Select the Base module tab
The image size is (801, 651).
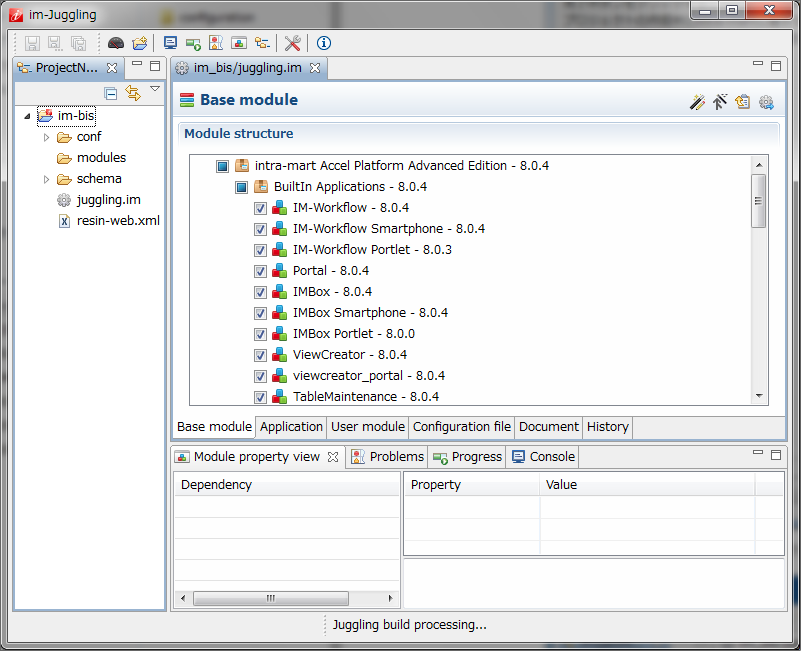[x=215, y=427]
